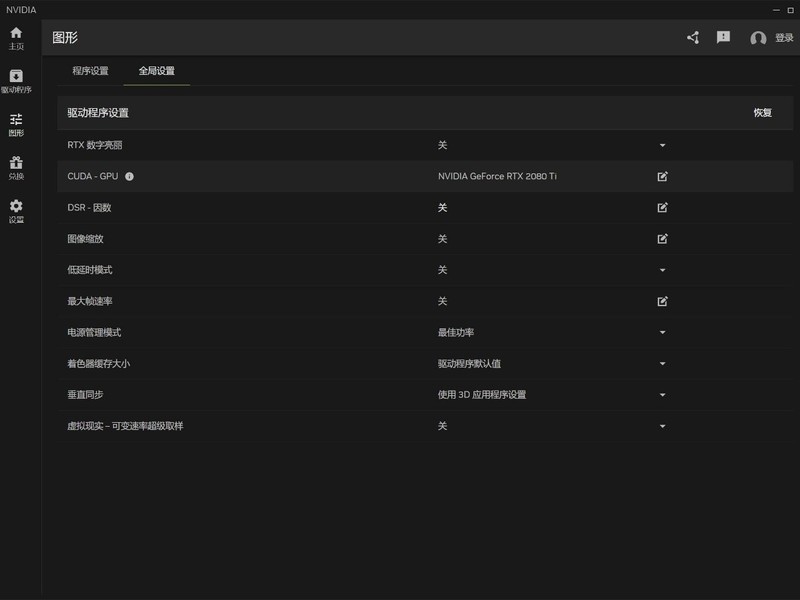Viewport: 800px width, 600px height.
Task: Click the 图形 page title
Action: [x=65, y=37]
